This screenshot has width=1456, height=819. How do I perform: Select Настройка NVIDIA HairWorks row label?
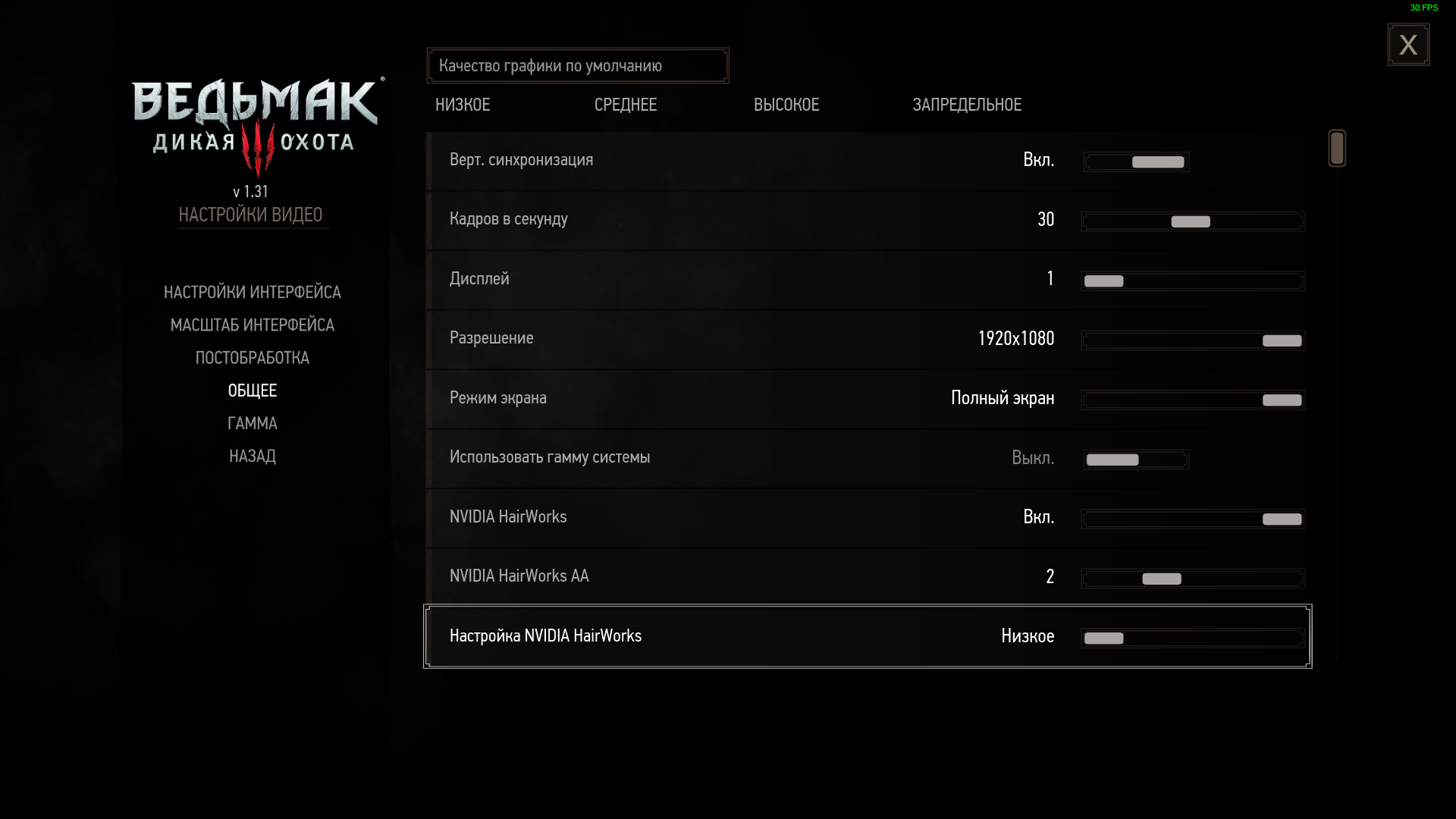click(545, 635)
